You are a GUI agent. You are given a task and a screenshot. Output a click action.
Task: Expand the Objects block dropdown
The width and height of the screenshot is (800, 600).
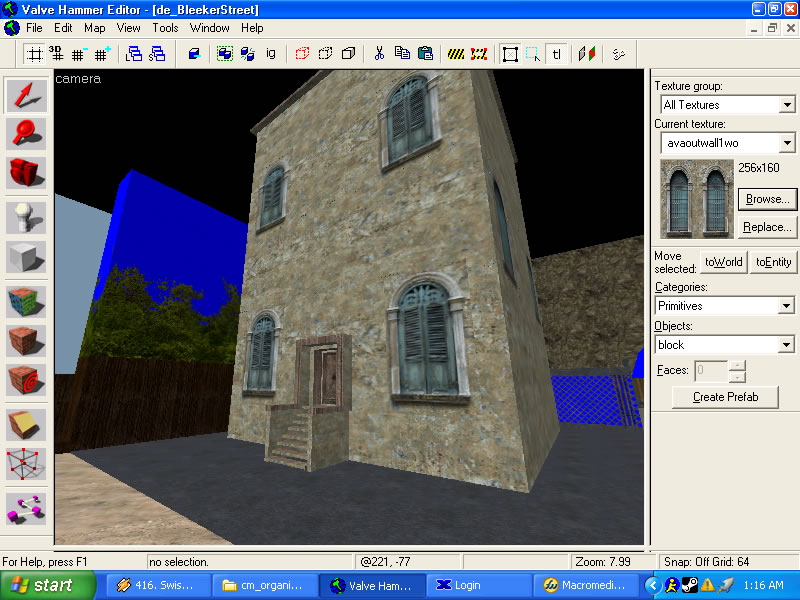click(787, 345)
